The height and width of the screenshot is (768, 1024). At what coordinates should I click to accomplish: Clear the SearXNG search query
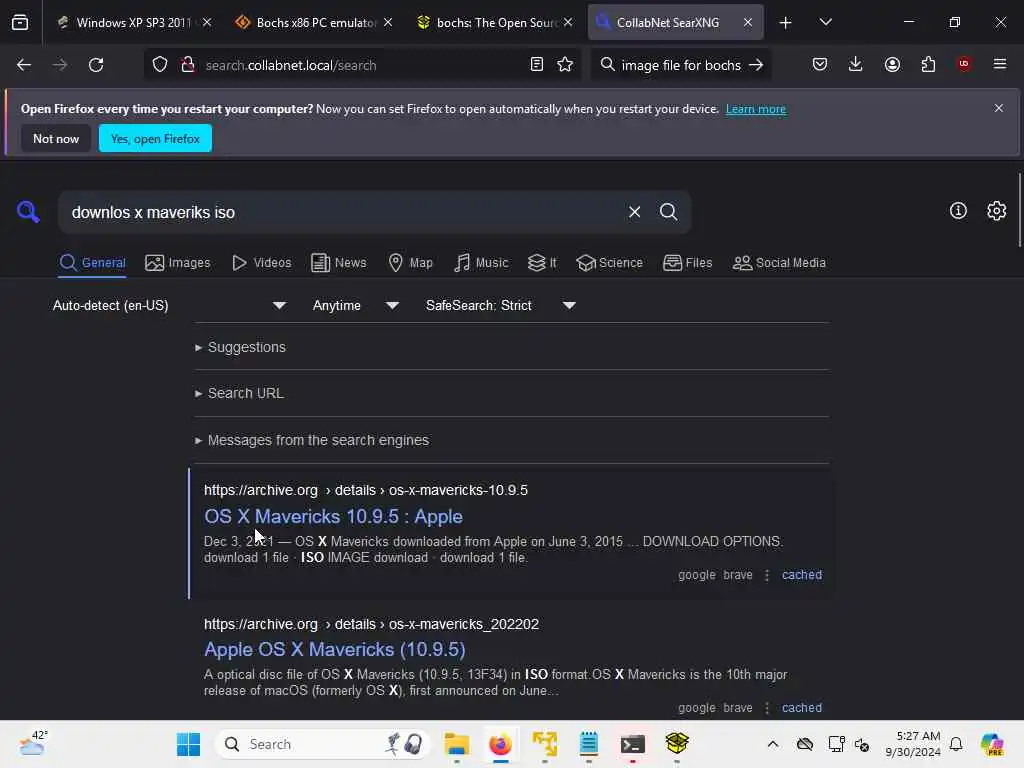click(x=634, y=212)
